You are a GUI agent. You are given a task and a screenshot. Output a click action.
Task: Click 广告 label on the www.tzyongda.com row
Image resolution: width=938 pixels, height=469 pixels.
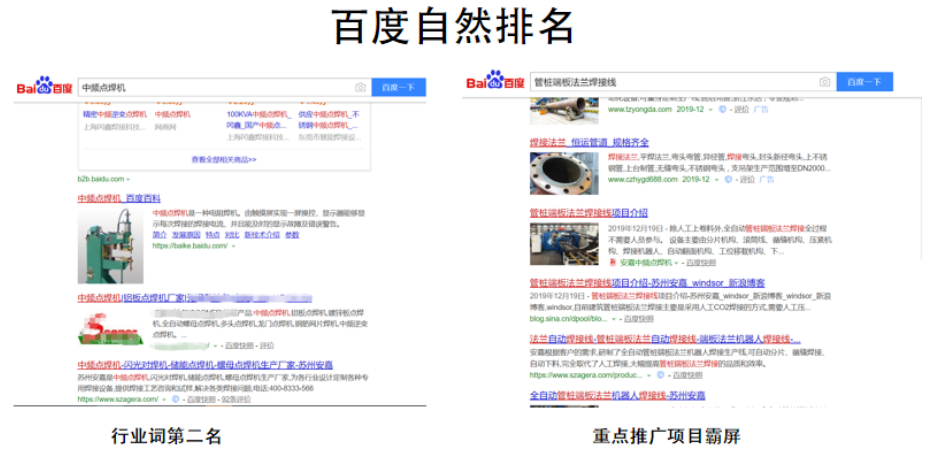pos(761,109)
